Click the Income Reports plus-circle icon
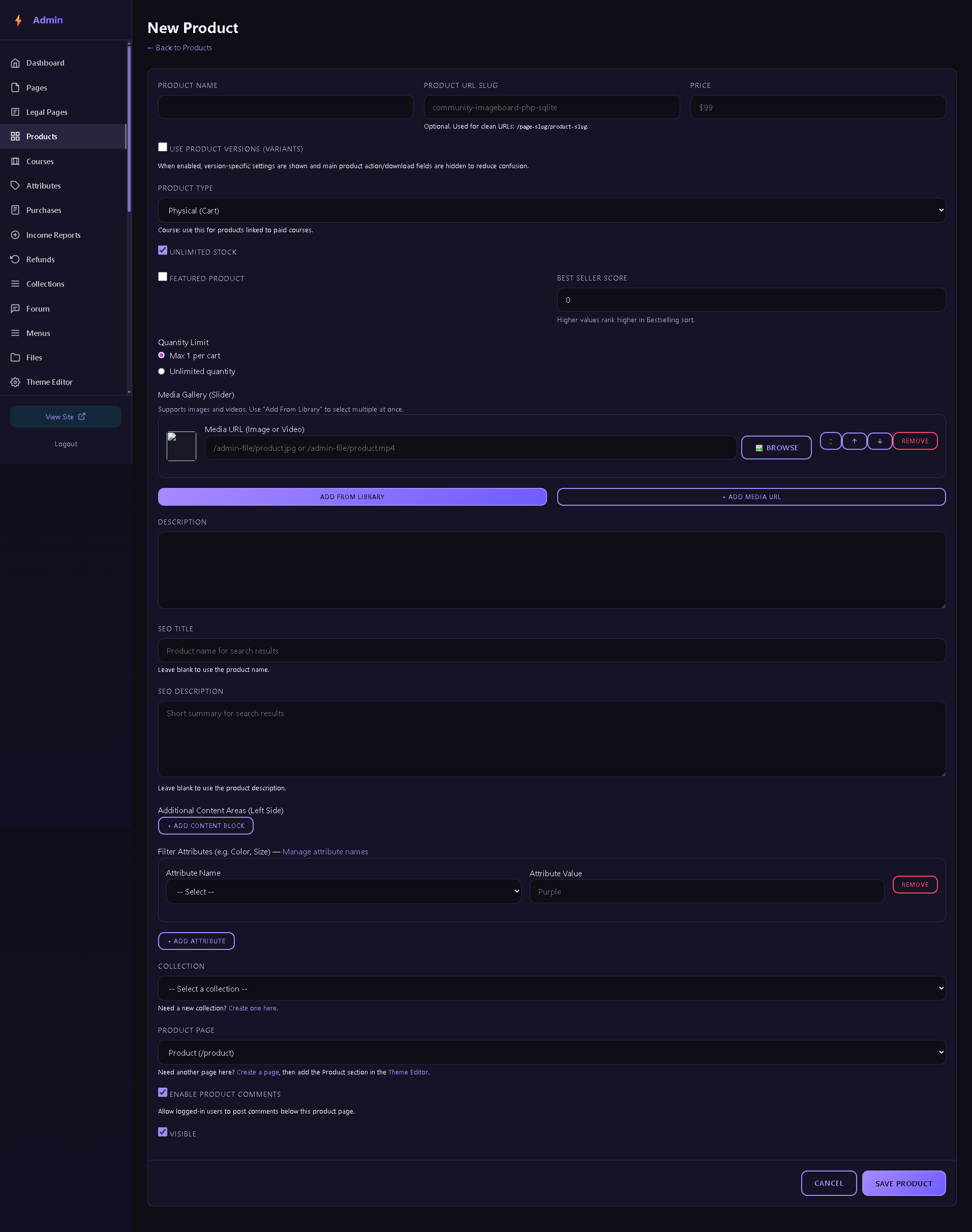 [15, 235]
